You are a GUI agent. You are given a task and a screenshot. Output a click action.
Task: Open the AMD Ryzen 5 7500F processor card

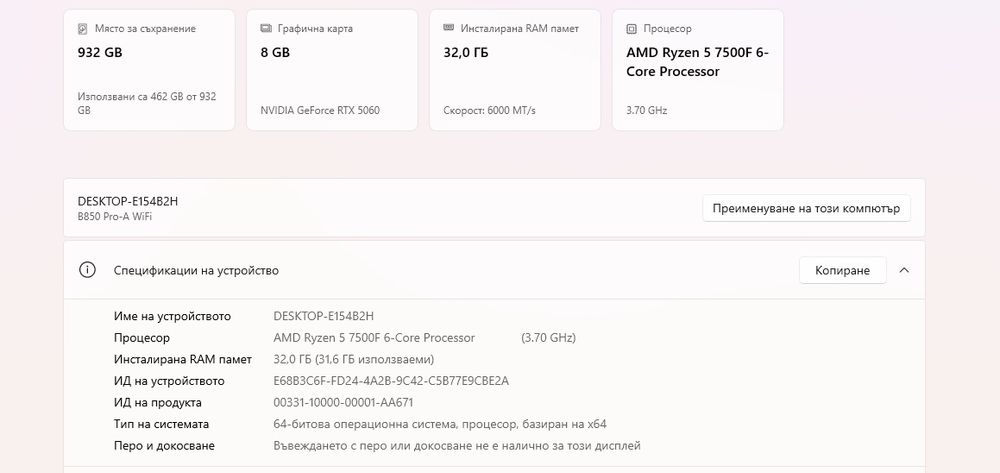[697, 70]
